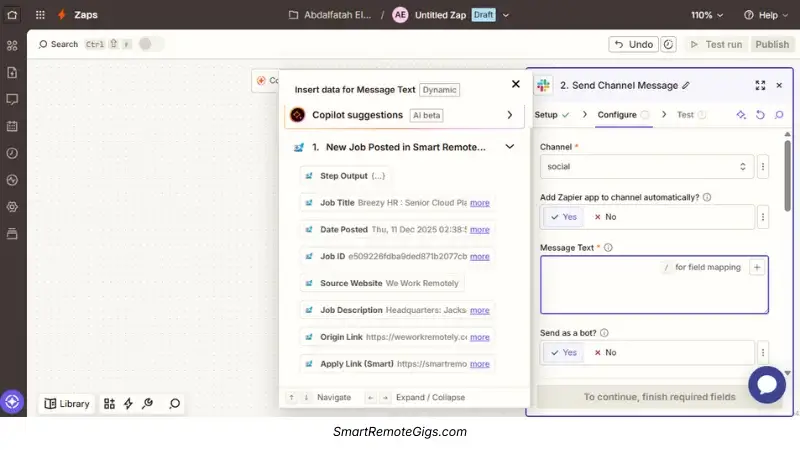
Task: Open the blue chat support bubble
Action: pyautogui.click(x=767, y=384)
